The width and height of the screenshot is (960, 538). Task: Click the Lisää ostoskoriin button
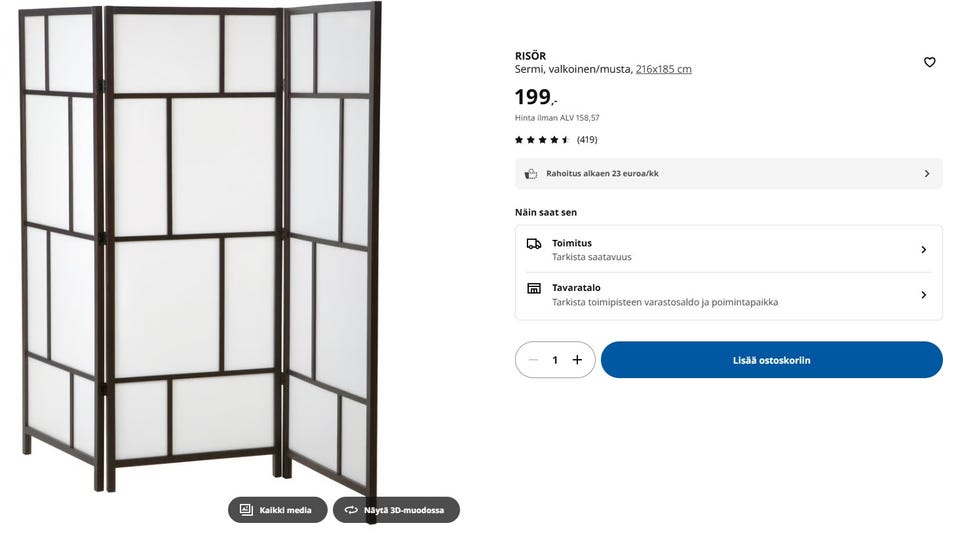pos(771,360)
